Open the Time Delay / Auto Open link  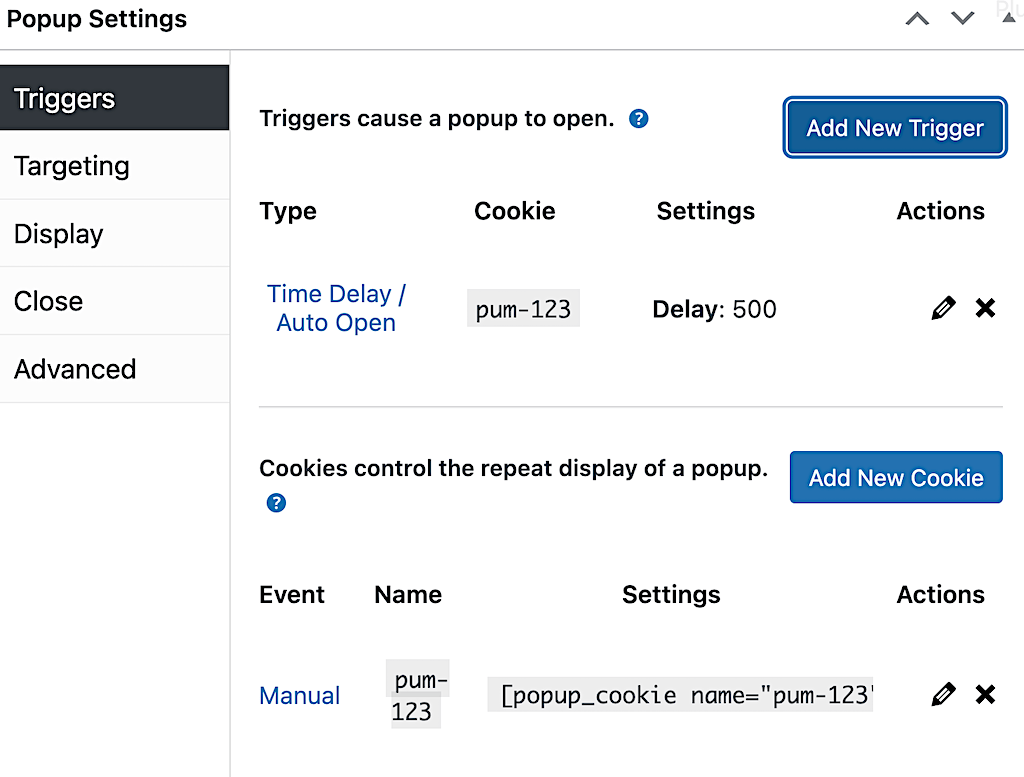tap(336, 308)
